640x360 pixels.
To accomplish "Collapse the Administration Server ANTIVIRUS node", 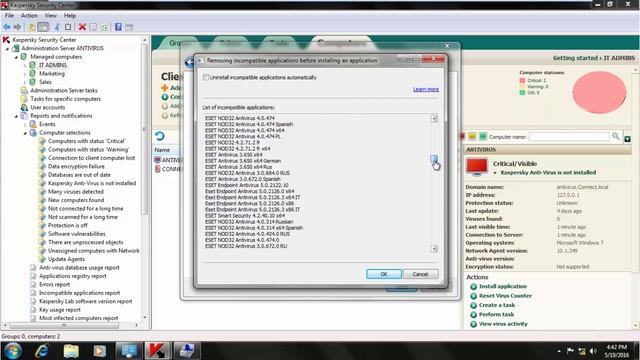I will coord(7,49).
